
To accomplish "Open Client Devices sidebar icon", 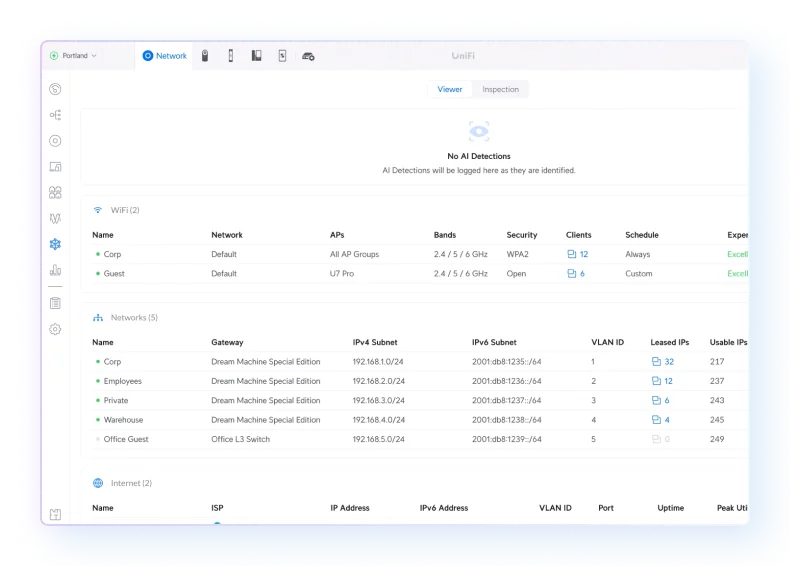I will coord(55,166).
